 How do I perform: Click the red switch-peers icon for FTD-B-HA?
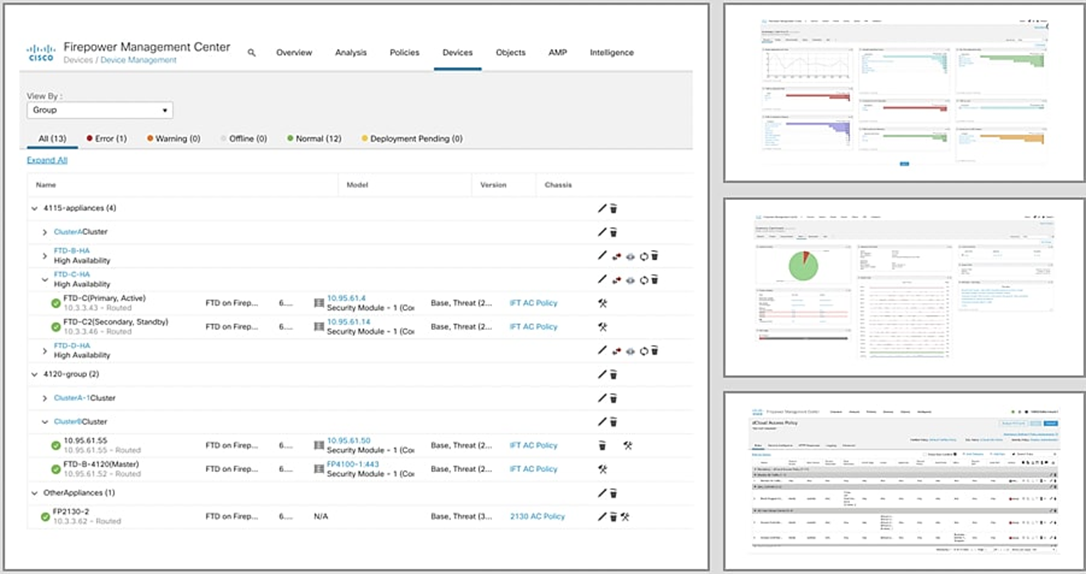coord(616,256)
